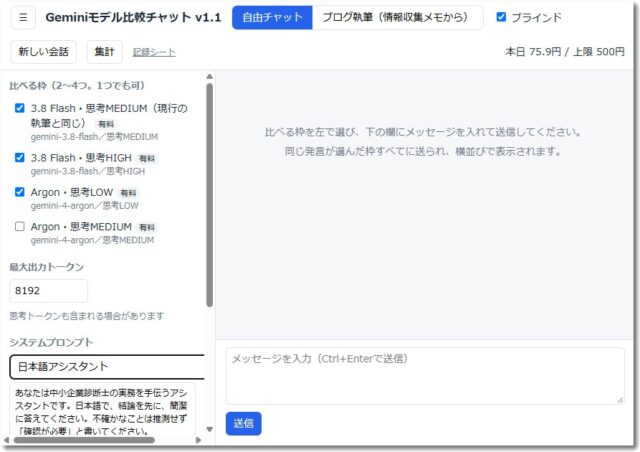Uncheck Argon 思考LOW option
The width and height of the screenshot is (640, 452).
(20, 192)
